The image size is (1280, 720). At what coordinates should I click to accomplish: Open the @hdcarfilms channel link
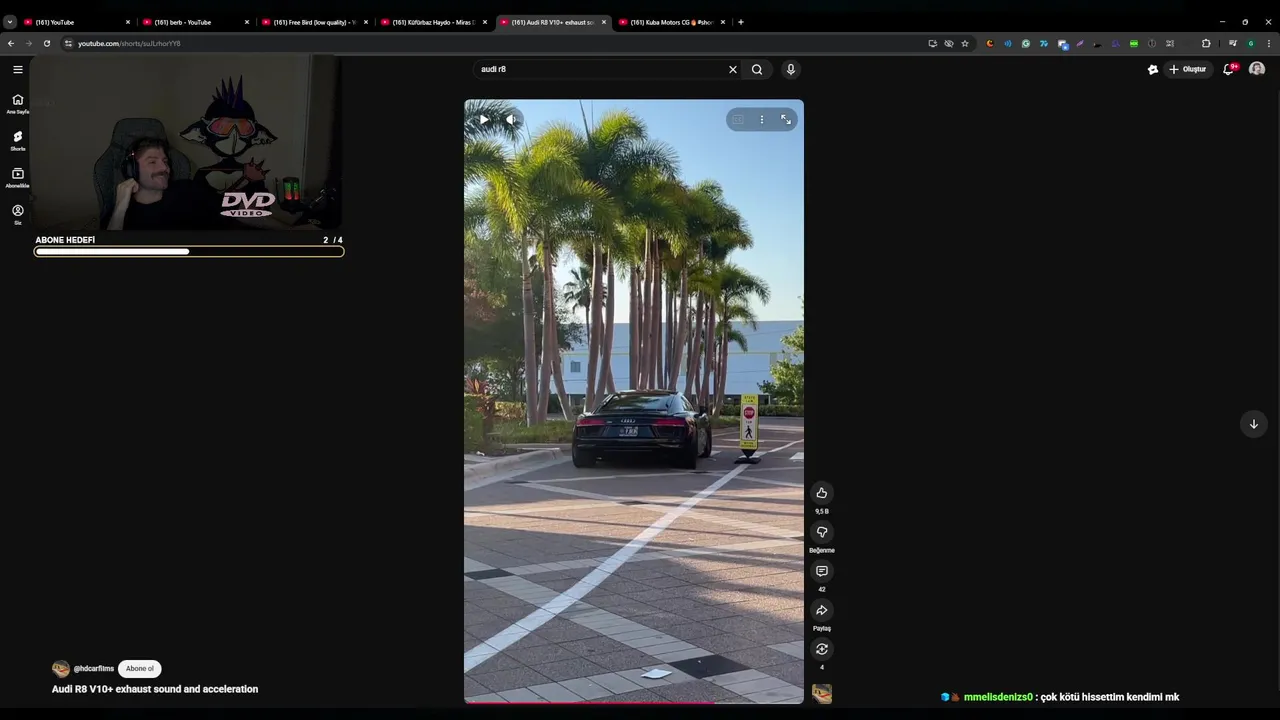94,669
